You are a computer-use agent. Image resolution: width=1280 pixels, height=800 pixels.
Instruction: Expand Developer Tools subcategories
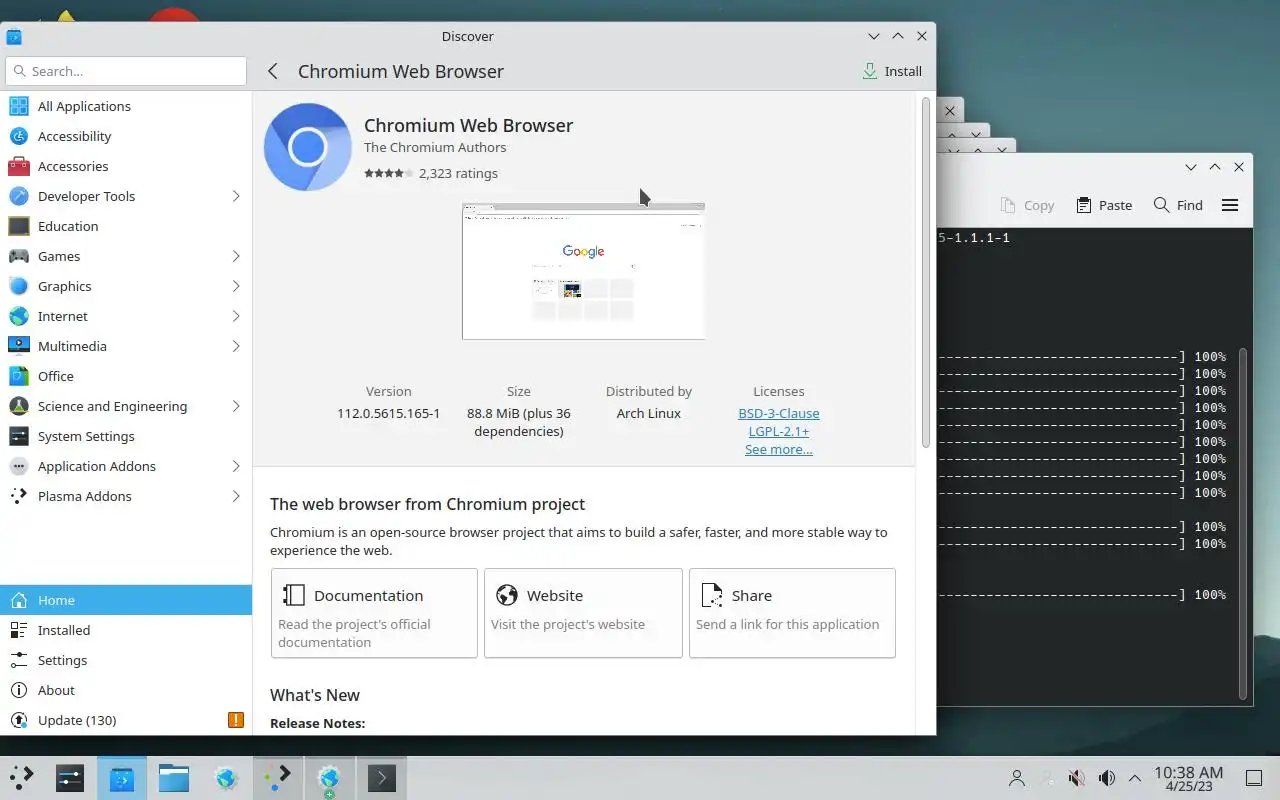coord(236,196)
